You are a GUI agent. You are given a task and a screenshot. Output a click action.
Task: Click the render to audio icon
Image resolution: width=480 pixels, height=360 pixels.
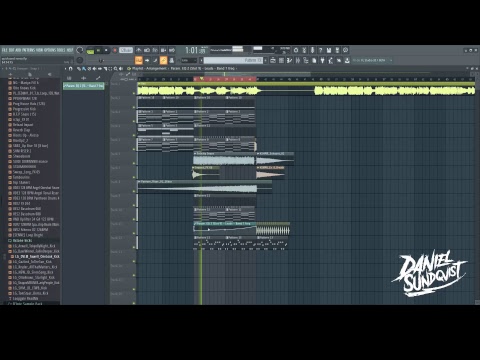337,50
